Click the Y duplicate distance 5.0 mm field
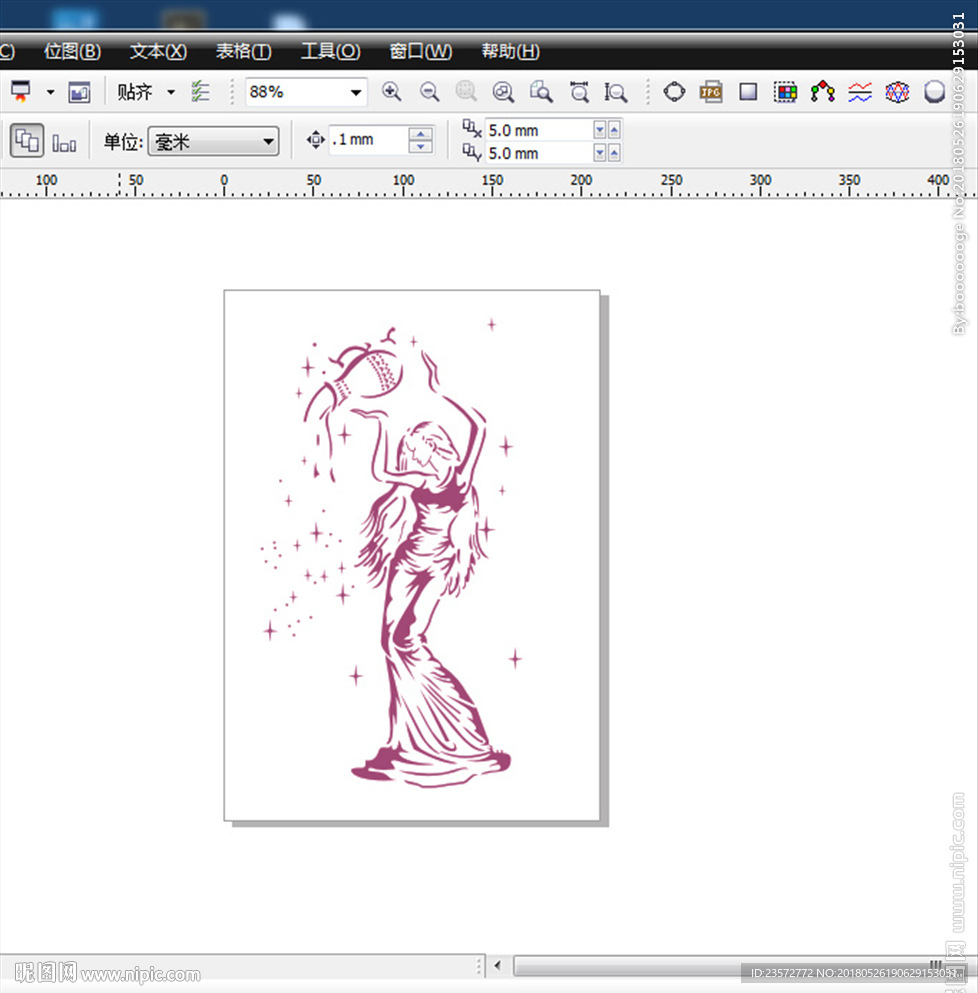This screenshot has height=993, width=978. [539, 153]
